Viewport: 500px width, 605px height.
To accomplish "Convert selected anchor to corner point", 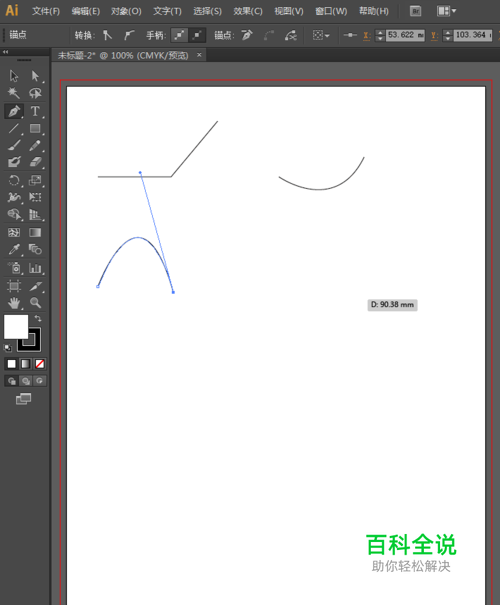I will click(107, 35).
